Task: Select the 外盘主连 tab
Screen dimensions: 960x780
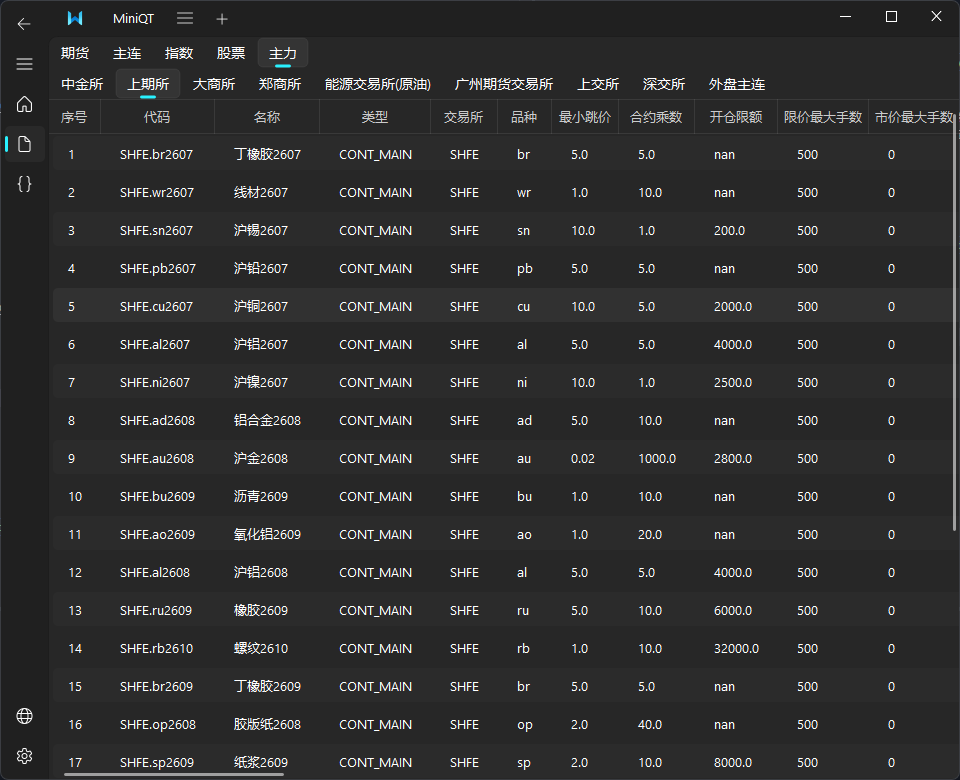Action: point(737,84)
